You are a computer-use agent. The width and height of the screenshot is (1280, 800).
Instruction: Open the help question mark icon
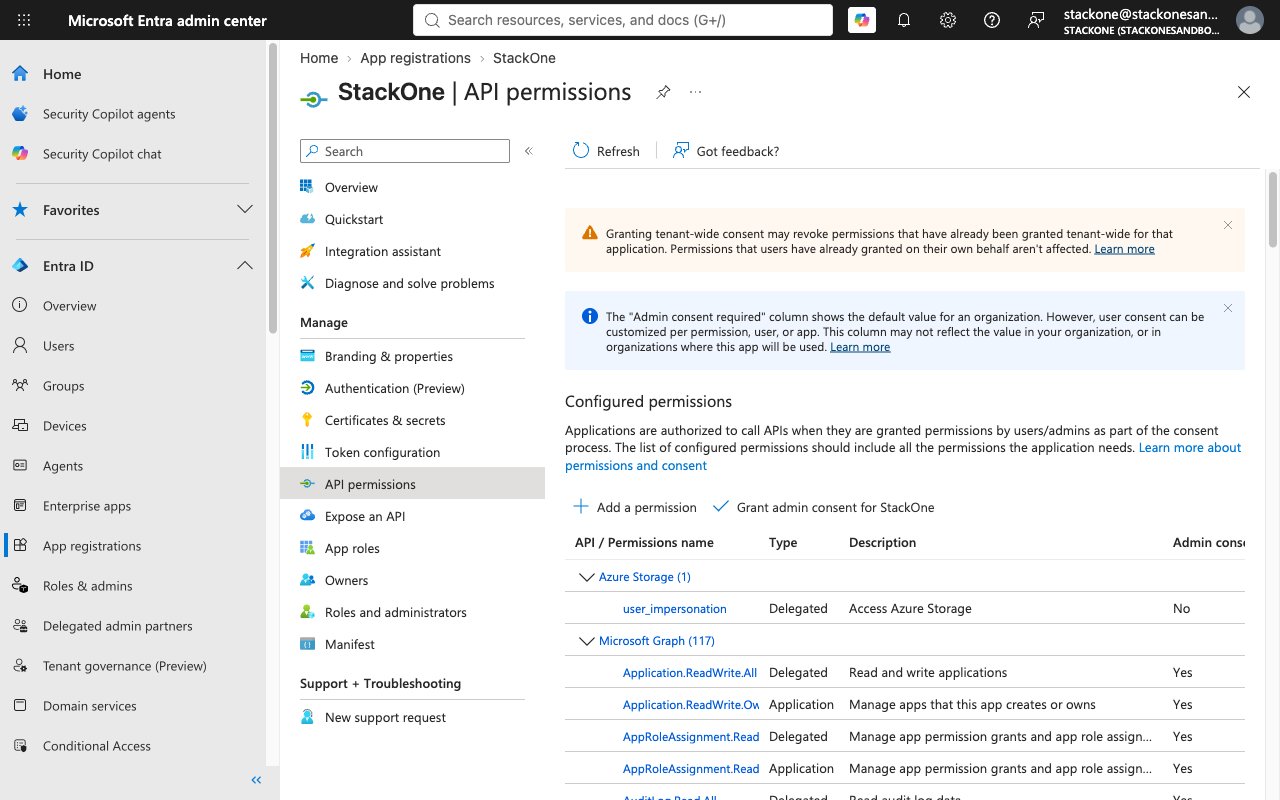(x=992, y=20)
